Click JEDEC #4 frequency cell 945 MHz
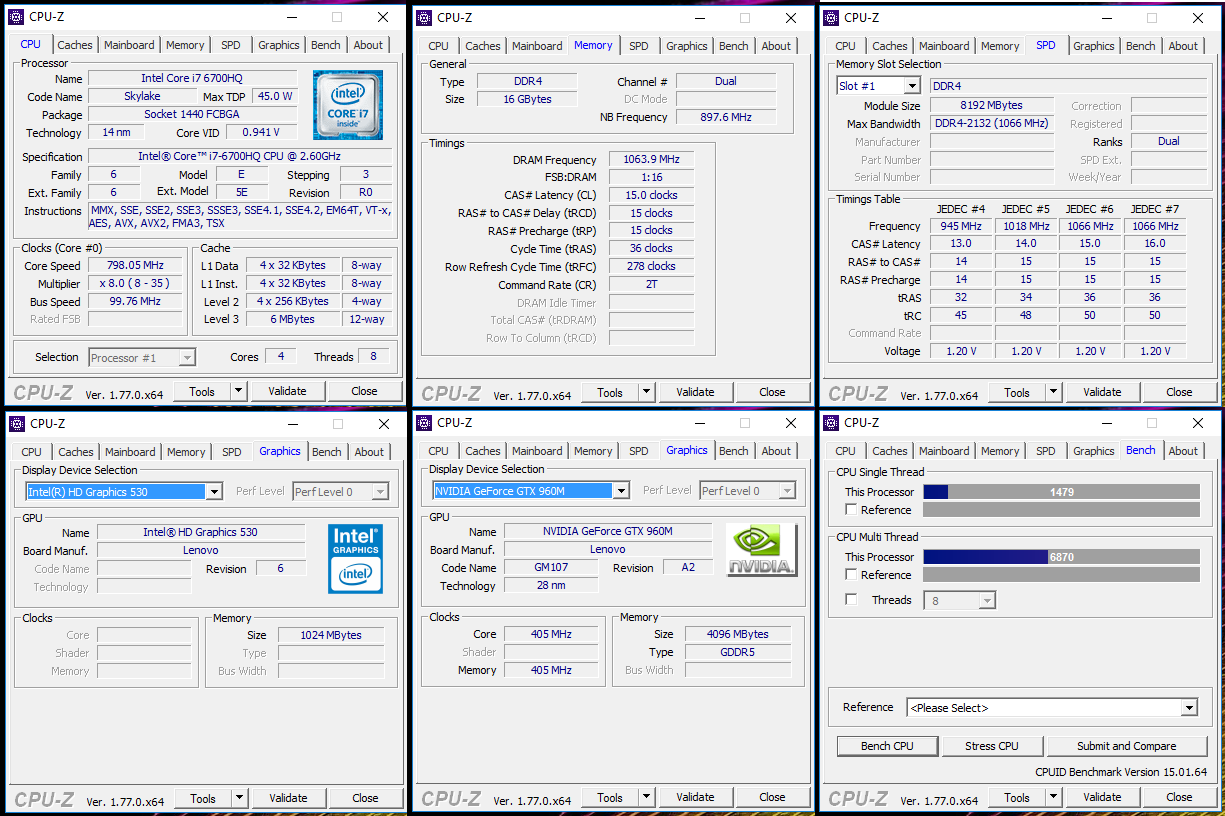Screen dimensions: 1225x816 point(961,226)
